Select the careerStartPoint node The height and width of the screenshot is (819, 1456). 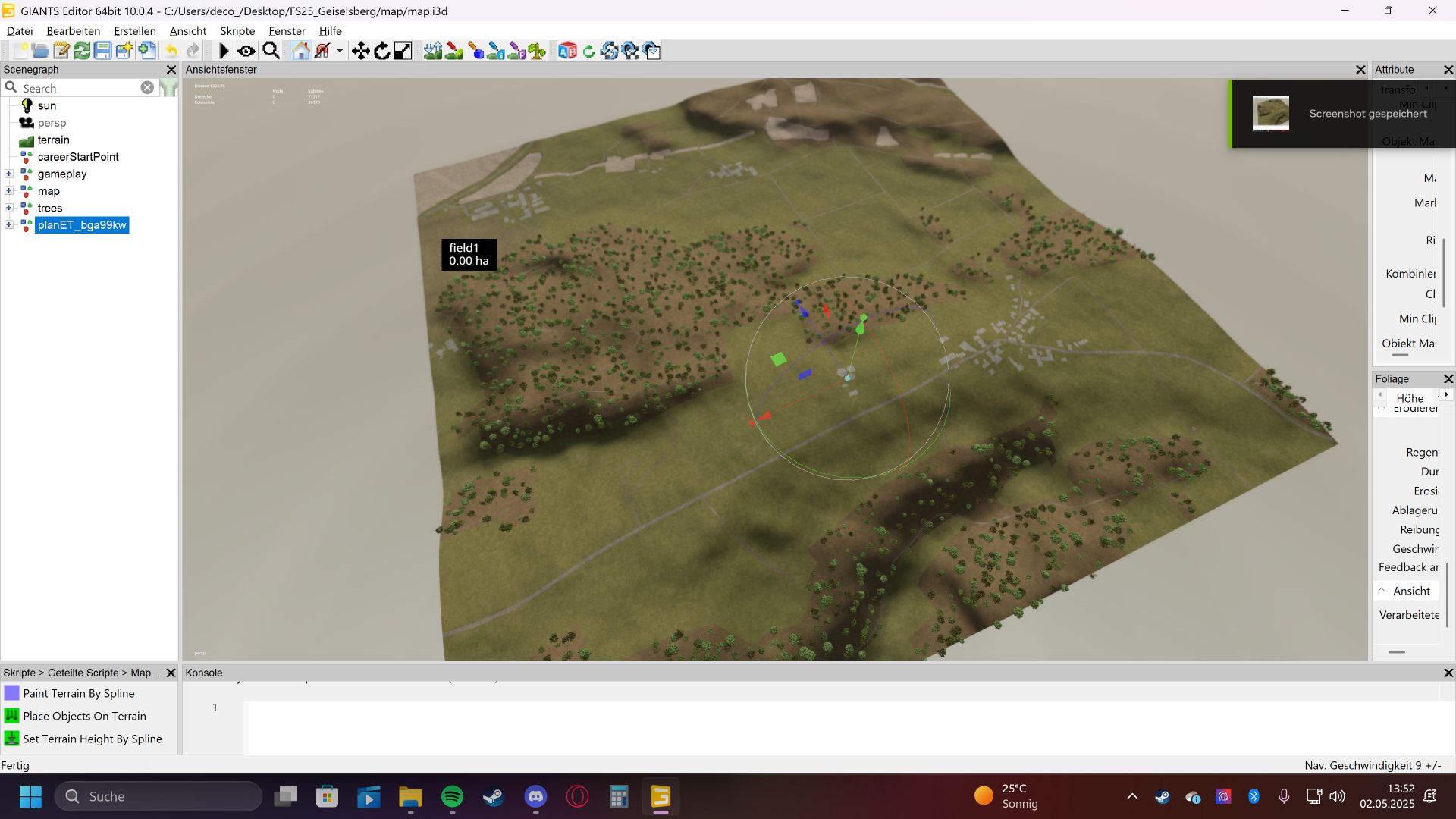coord(78,157)
